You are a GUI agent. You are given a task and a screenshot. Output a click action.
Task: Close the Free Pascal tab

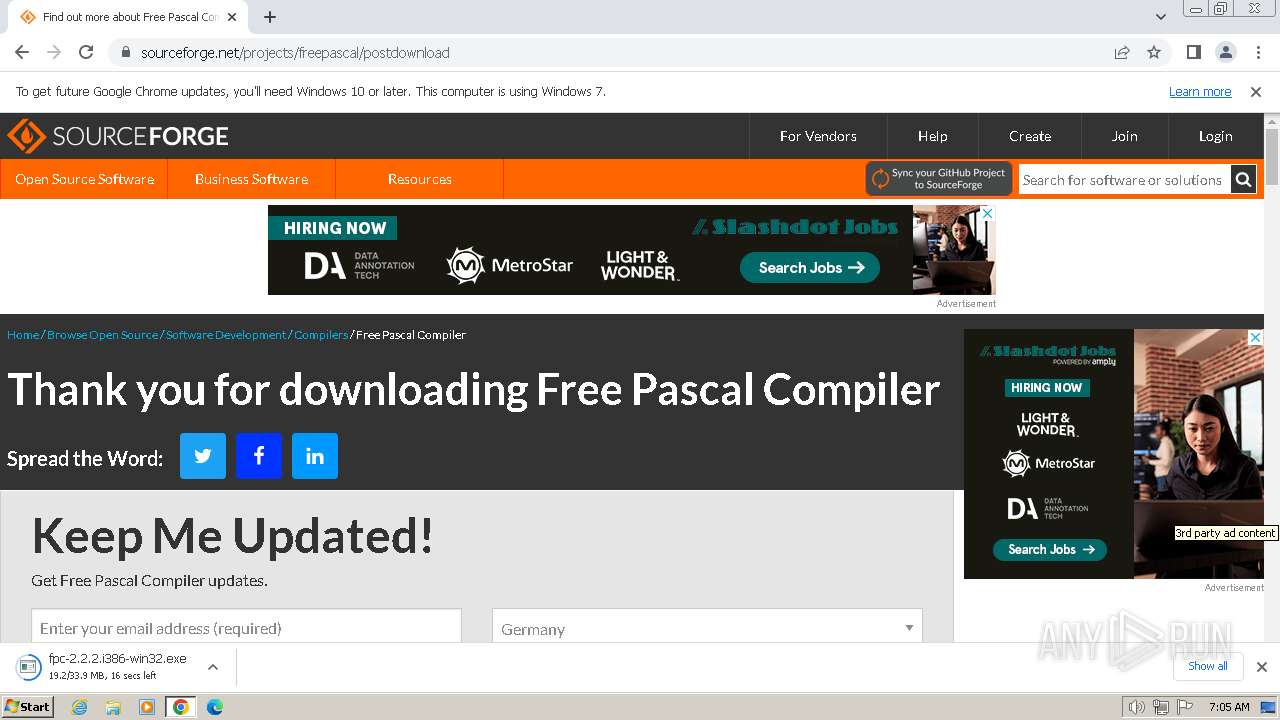[232, 17]
